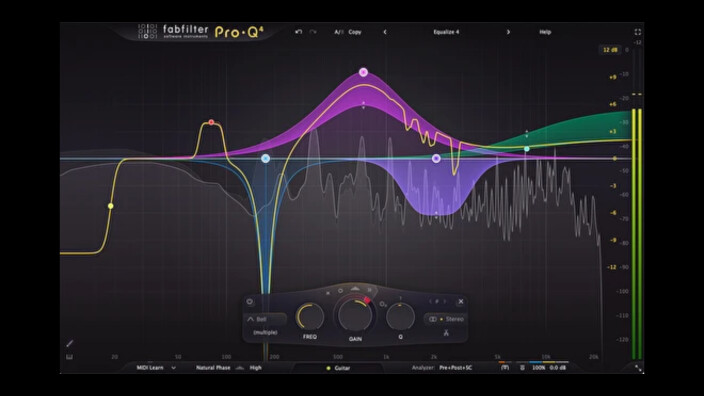This screenshot has height=396, width=704.
Task: Click the dynamics collapse triangle above GAIN
Action: point(355,289)
